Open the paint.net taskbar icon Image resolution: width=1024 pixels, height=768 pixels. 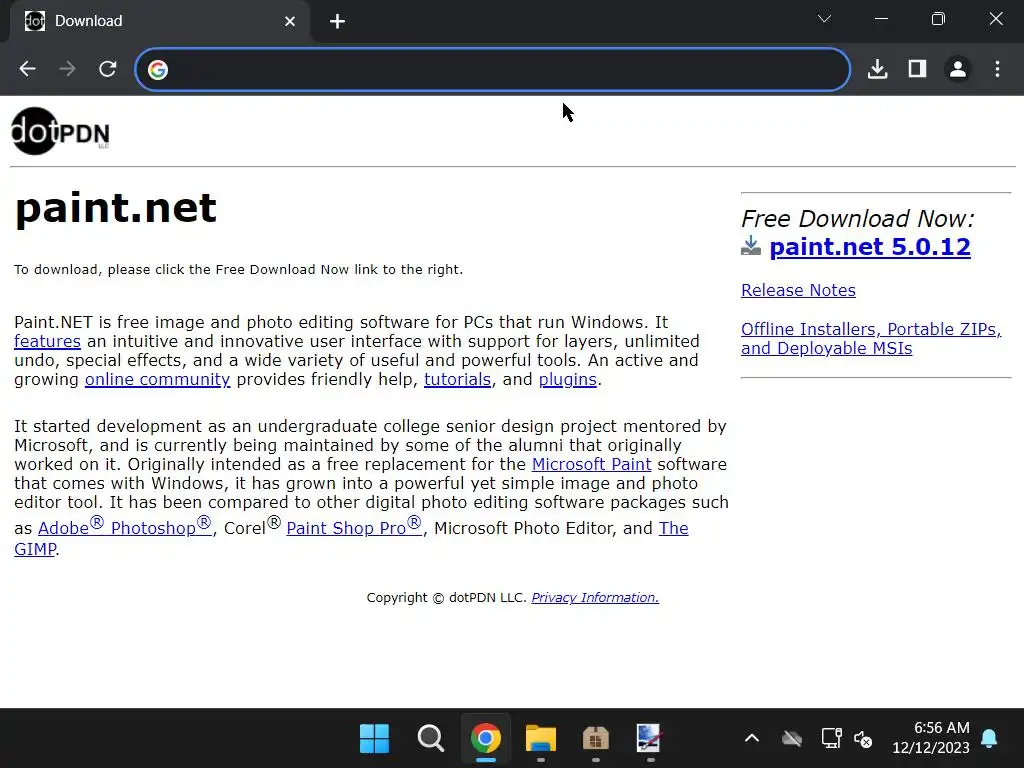[649, 739]
